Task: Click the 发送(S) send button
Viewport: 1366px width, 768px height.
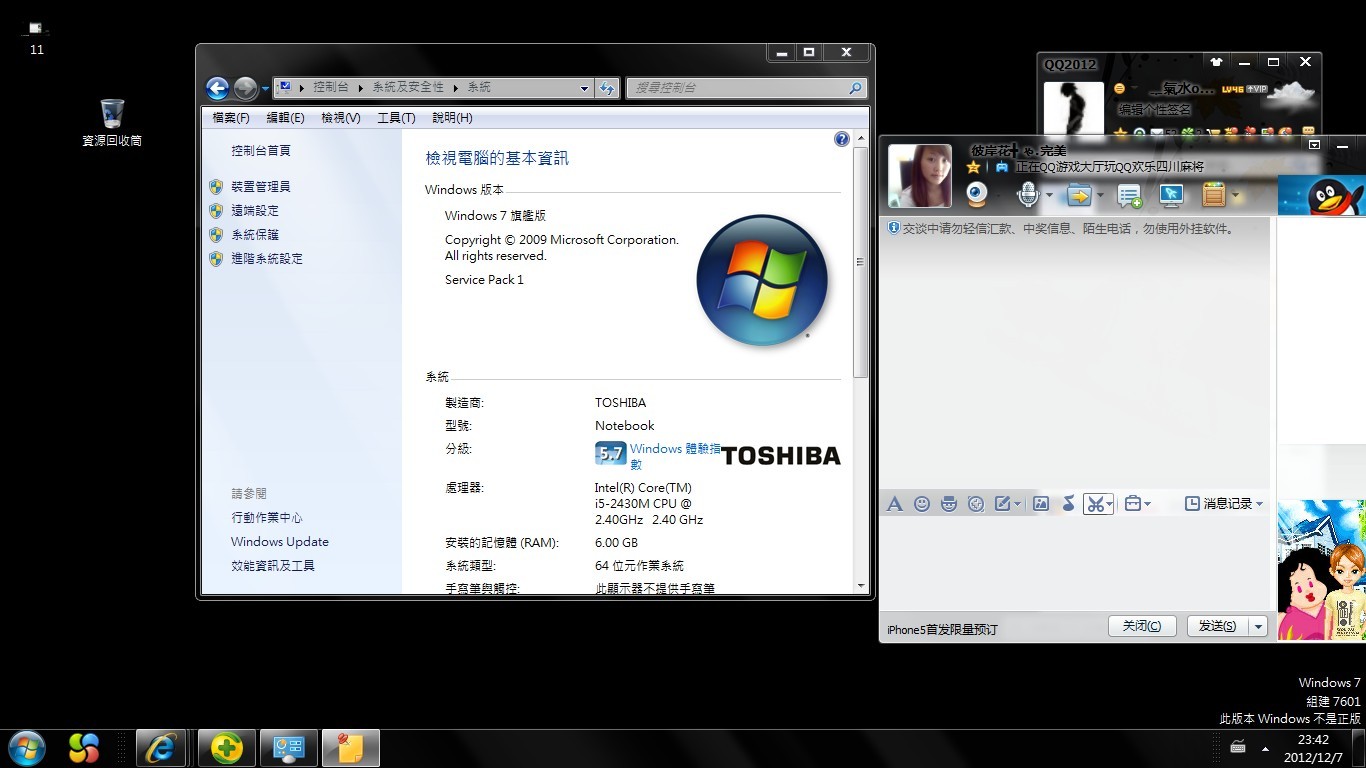Action: (1218, 626)
